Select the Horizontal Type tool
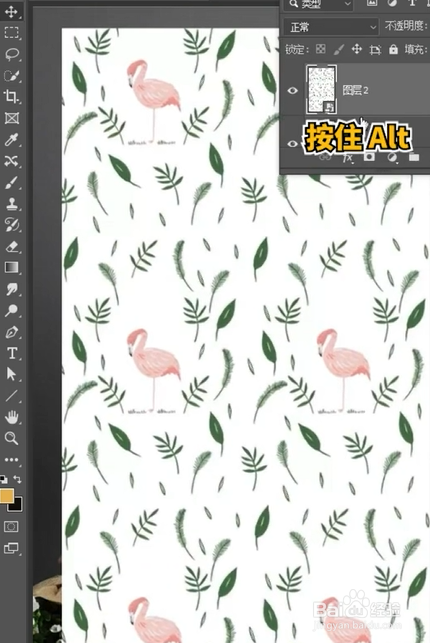The image size is (430, 643). pyautogui.click(x=11, y=353)
